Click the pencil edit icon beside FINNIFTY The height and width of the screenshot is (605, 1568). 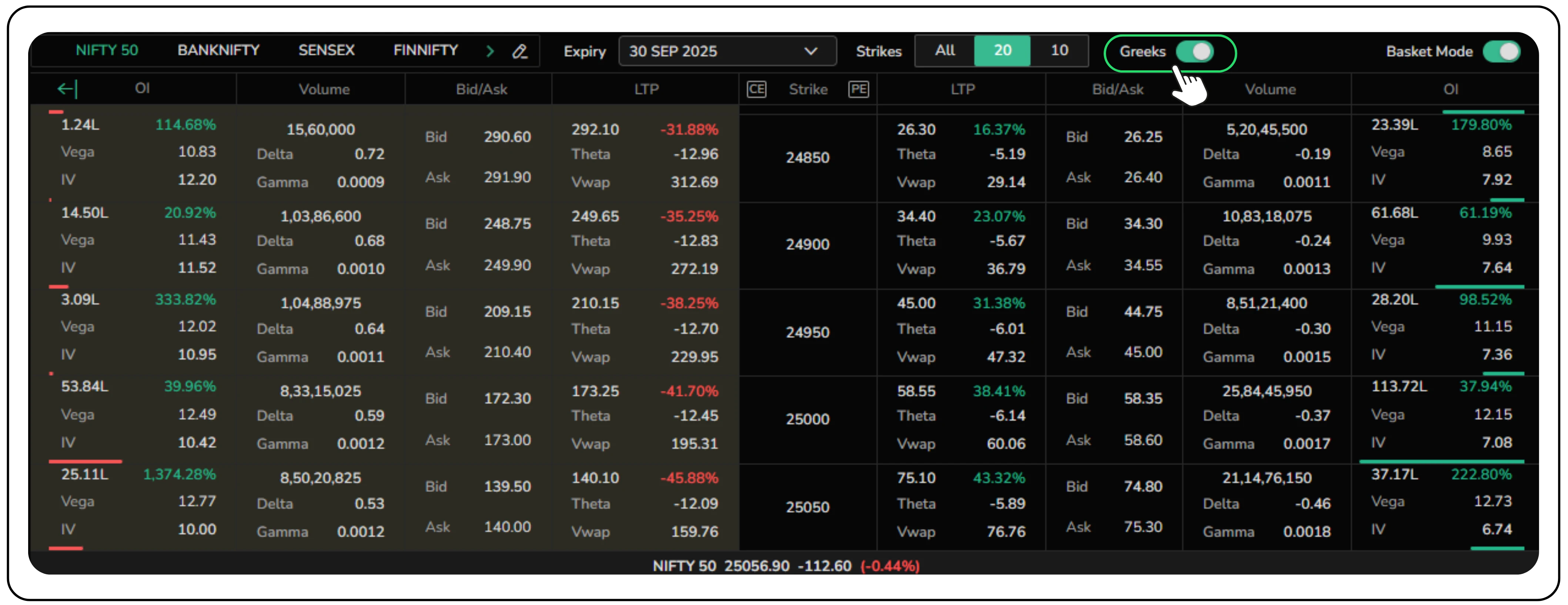click(x=519, y=51)
